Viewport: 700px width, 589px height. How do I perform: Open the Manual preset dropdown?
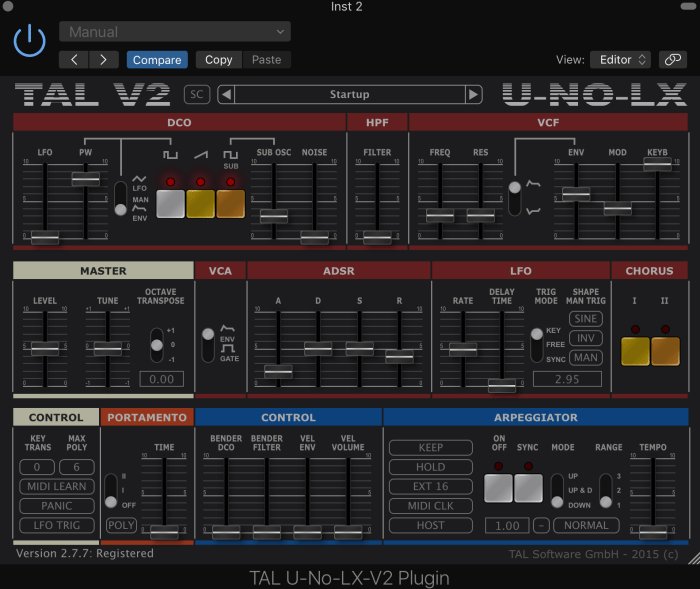click(x=175, y=32)
